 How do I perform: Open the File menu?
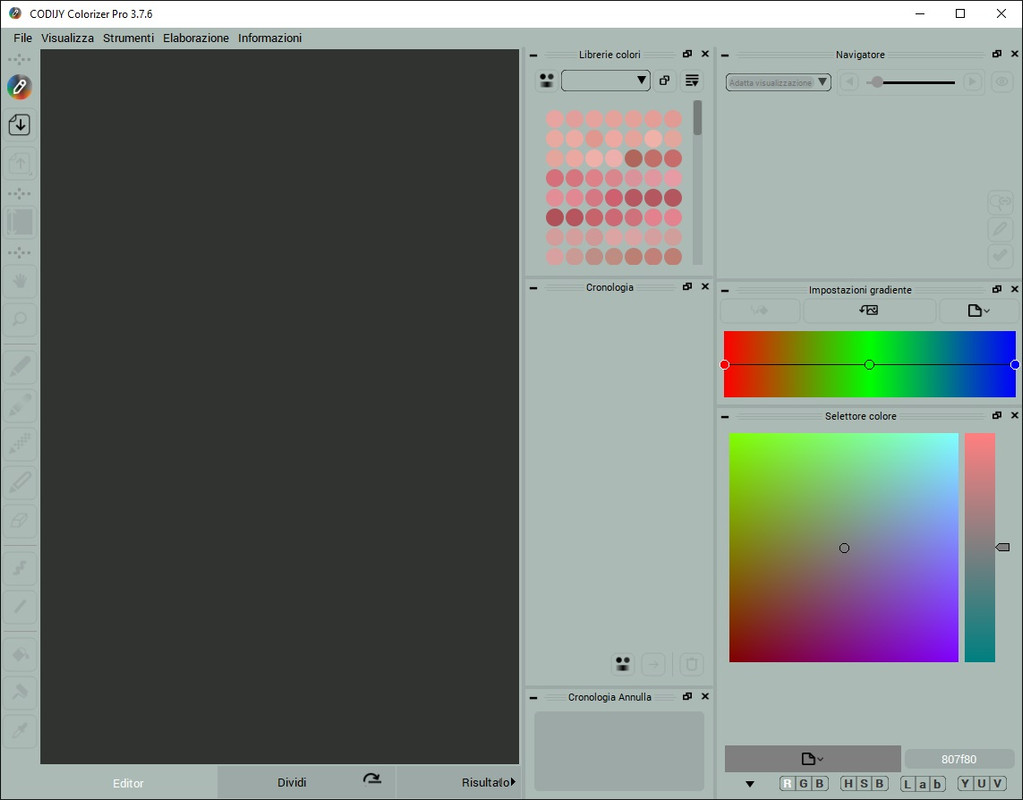[22, 38]
